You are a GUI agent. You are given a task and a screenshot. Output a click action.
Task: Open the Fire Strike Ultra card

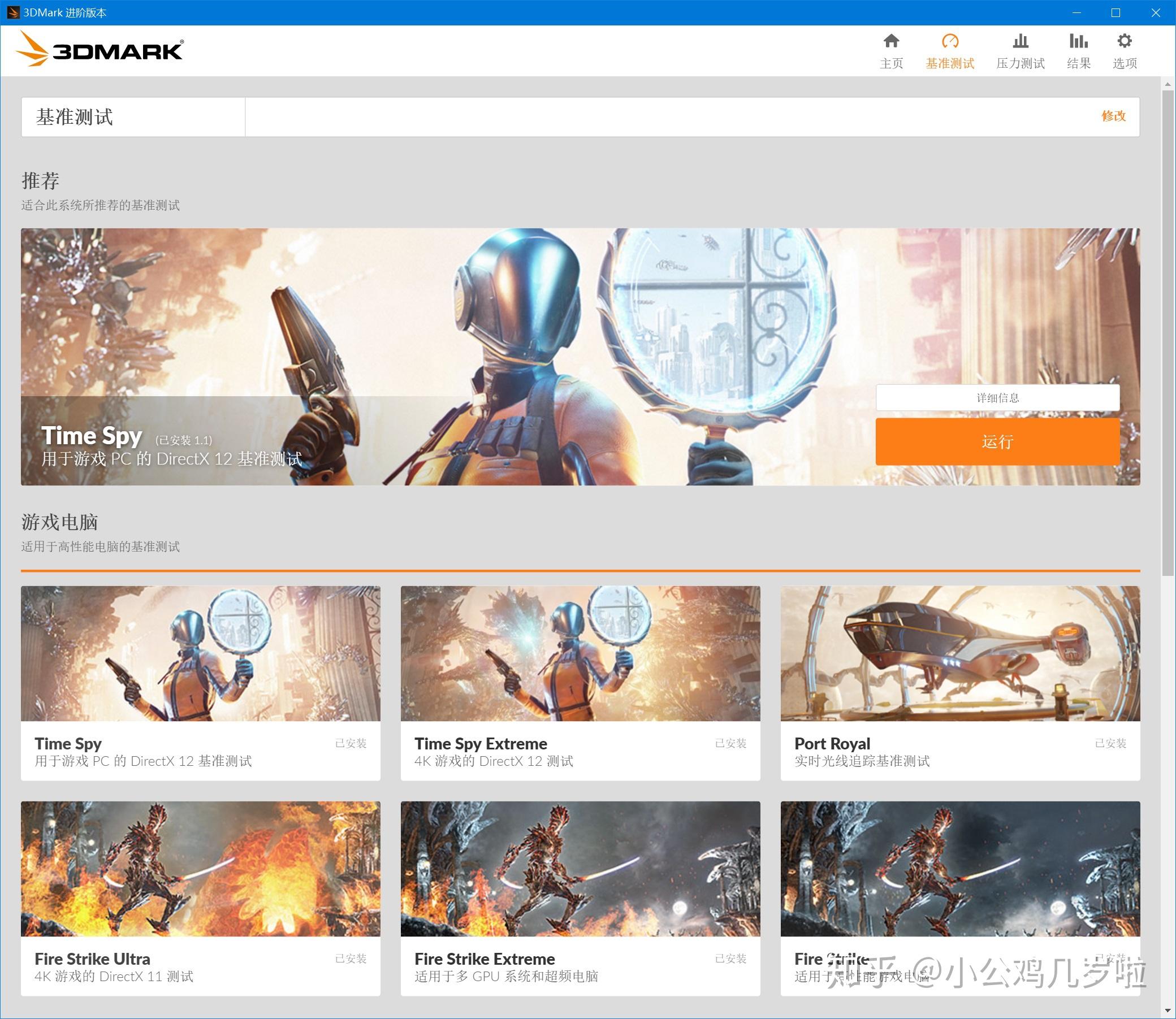click(200, 897)
